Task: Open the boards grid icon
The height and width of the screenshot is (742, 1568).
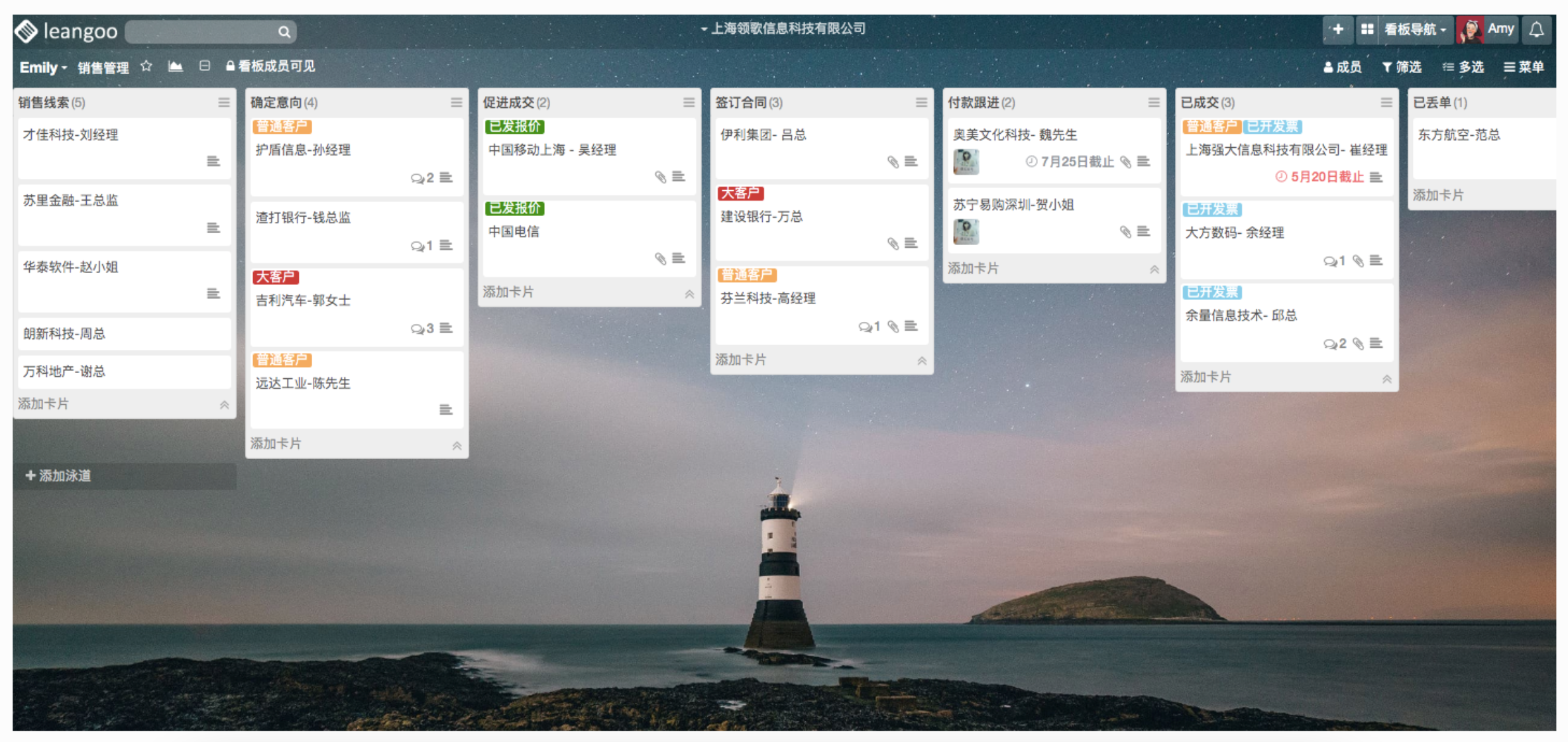Action: point(1367,30)
